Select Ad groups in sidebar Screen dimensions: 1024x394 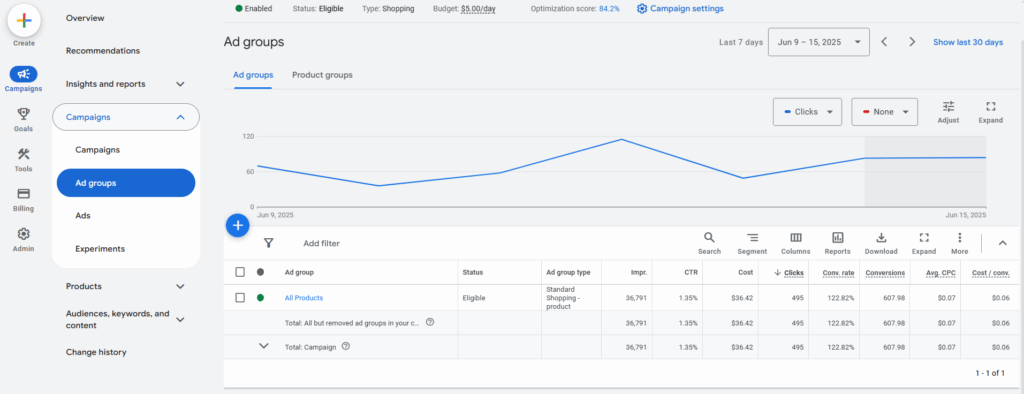(126, 183)
